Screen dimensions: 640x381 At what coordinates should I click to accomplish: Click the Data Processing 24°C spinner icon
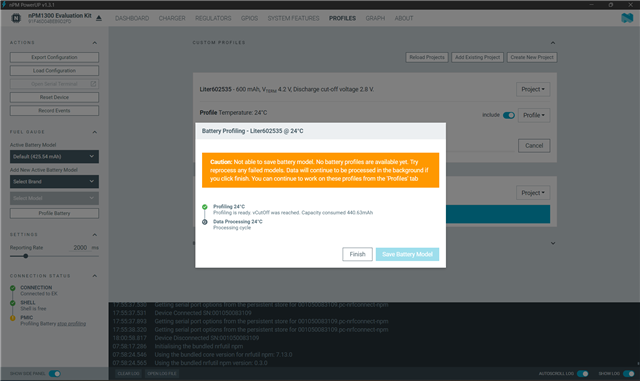[204, 222]
